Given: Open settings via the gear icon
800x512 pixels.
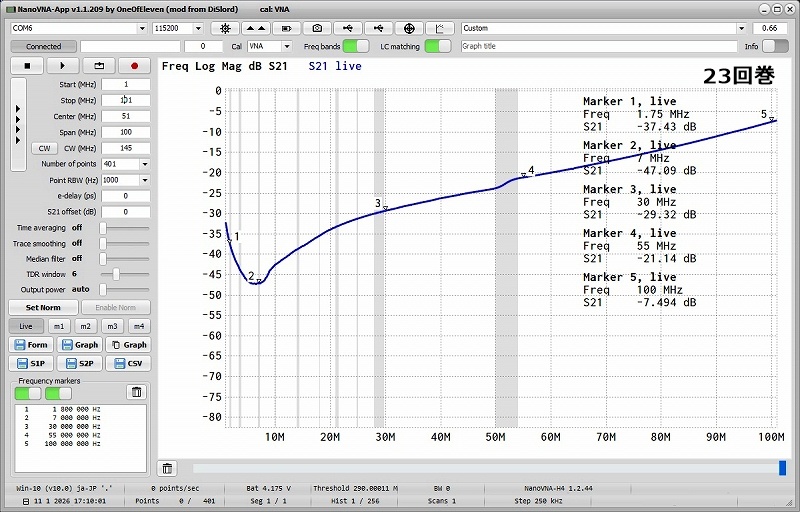Looking at the screenshot, I should pyautogui.click(x=225, y=28).
